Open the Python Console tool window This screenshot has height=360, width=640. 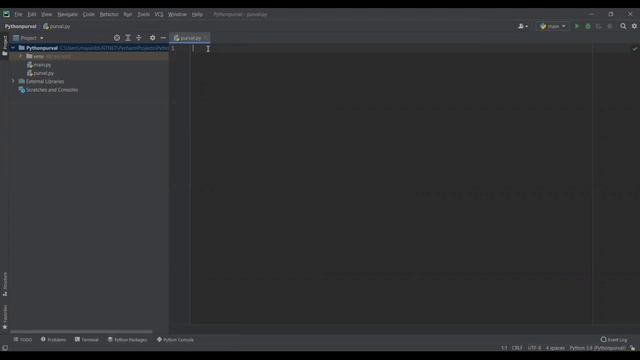(x=175, y=340)
